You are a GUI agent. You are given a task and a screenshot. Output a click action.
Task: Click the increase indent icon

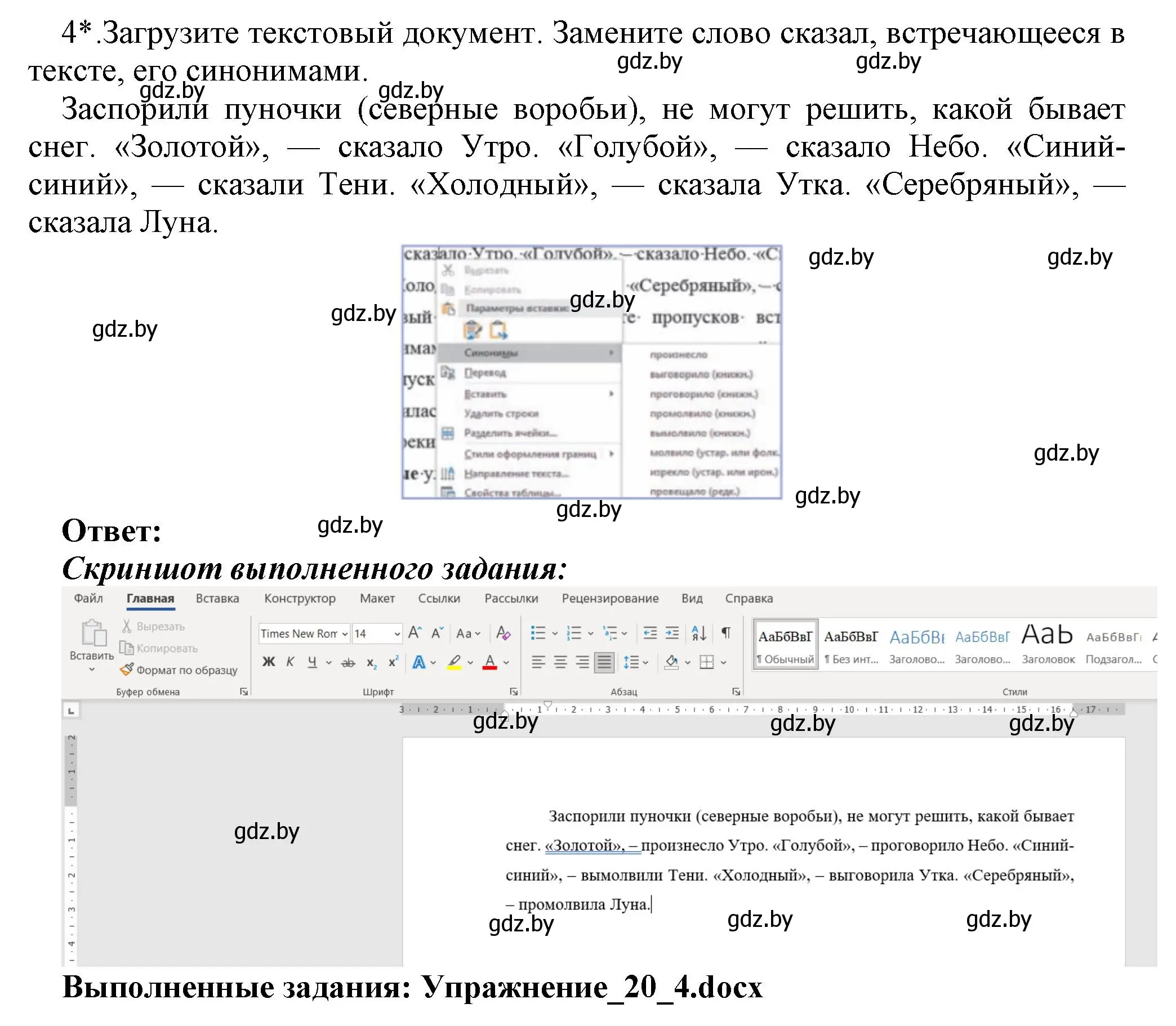click(672, 634)
